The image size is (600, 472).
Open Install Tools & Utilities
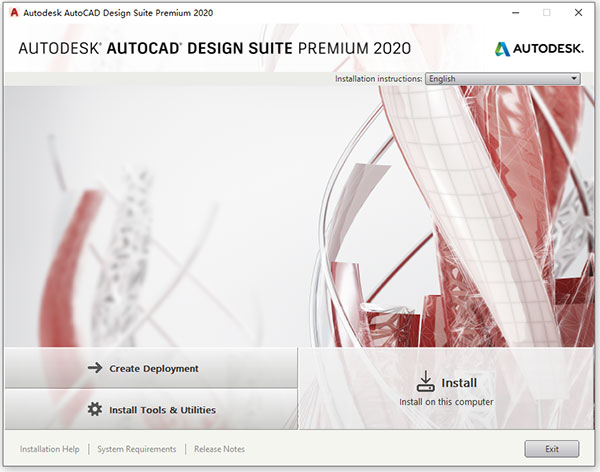(x=151, y=410)
